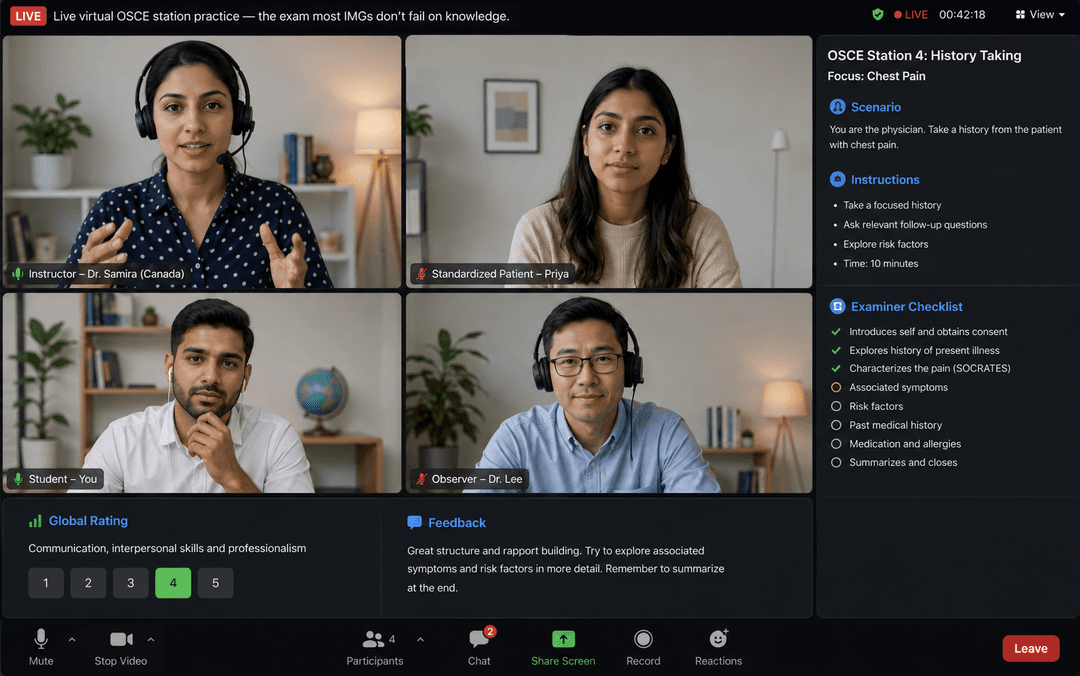1080x676 pixels.
Task: Choose the green rating 4 box
Action: pos(173,583)
